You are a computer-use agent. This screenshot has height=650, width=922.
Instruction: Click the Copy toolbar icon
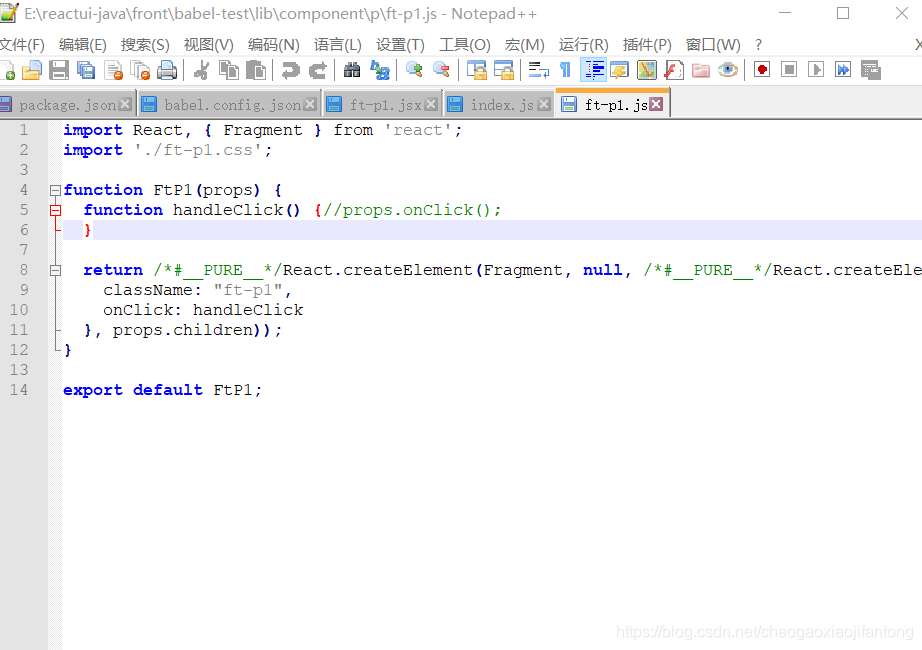(229, 70)
